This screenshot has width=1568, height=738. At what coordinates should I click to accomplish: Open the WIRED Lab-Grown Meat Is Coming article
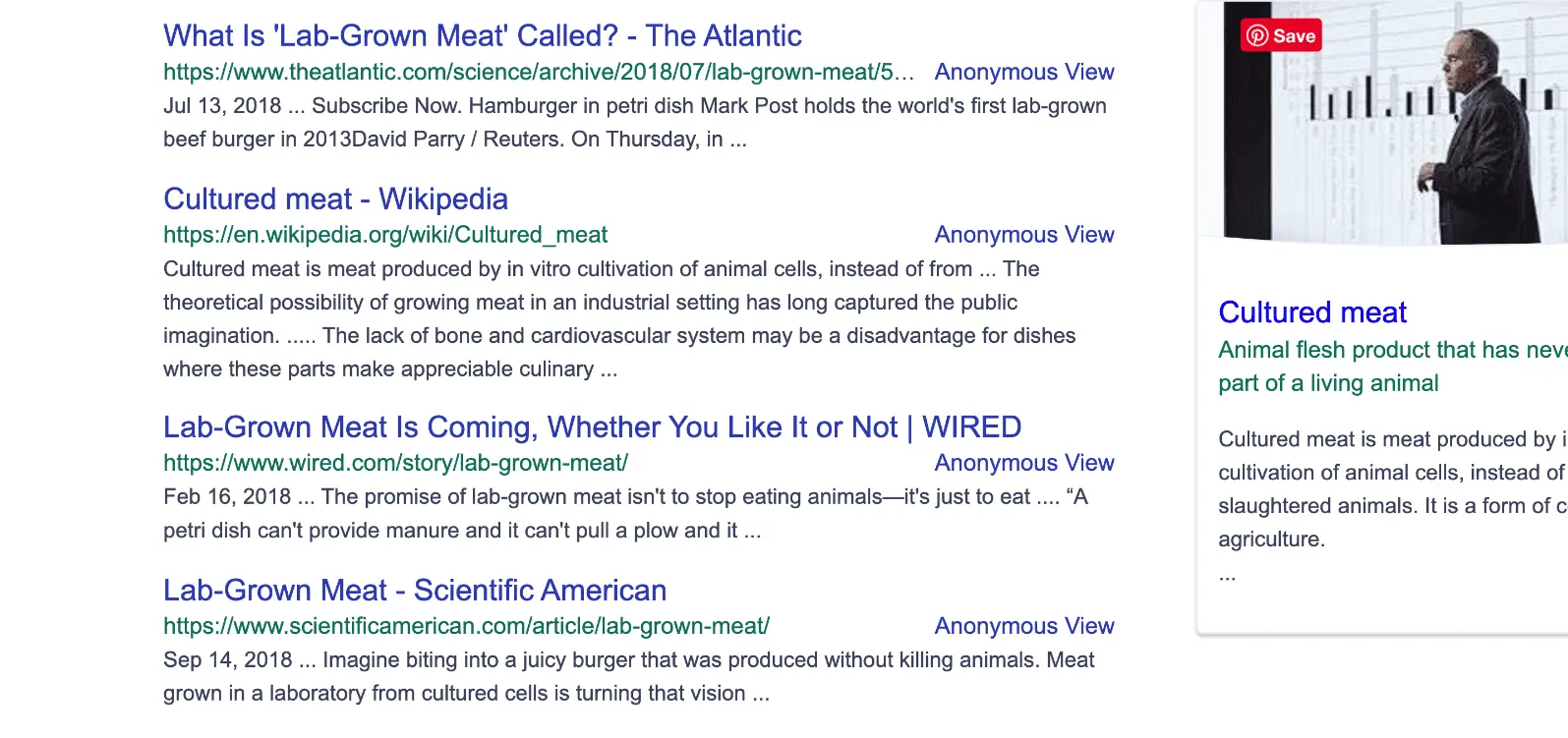(x=592, y=427)
